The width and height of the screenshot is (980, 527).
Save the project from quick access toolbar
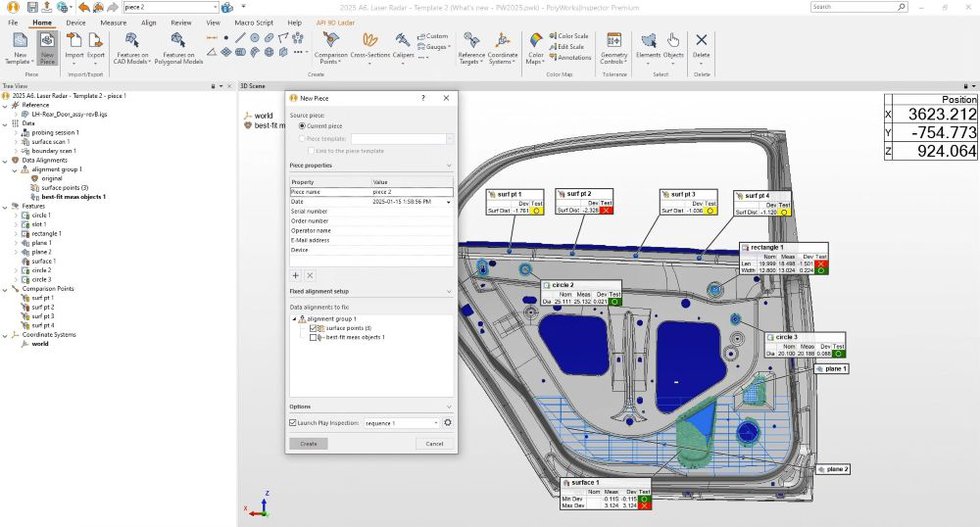tap(32, 8)
